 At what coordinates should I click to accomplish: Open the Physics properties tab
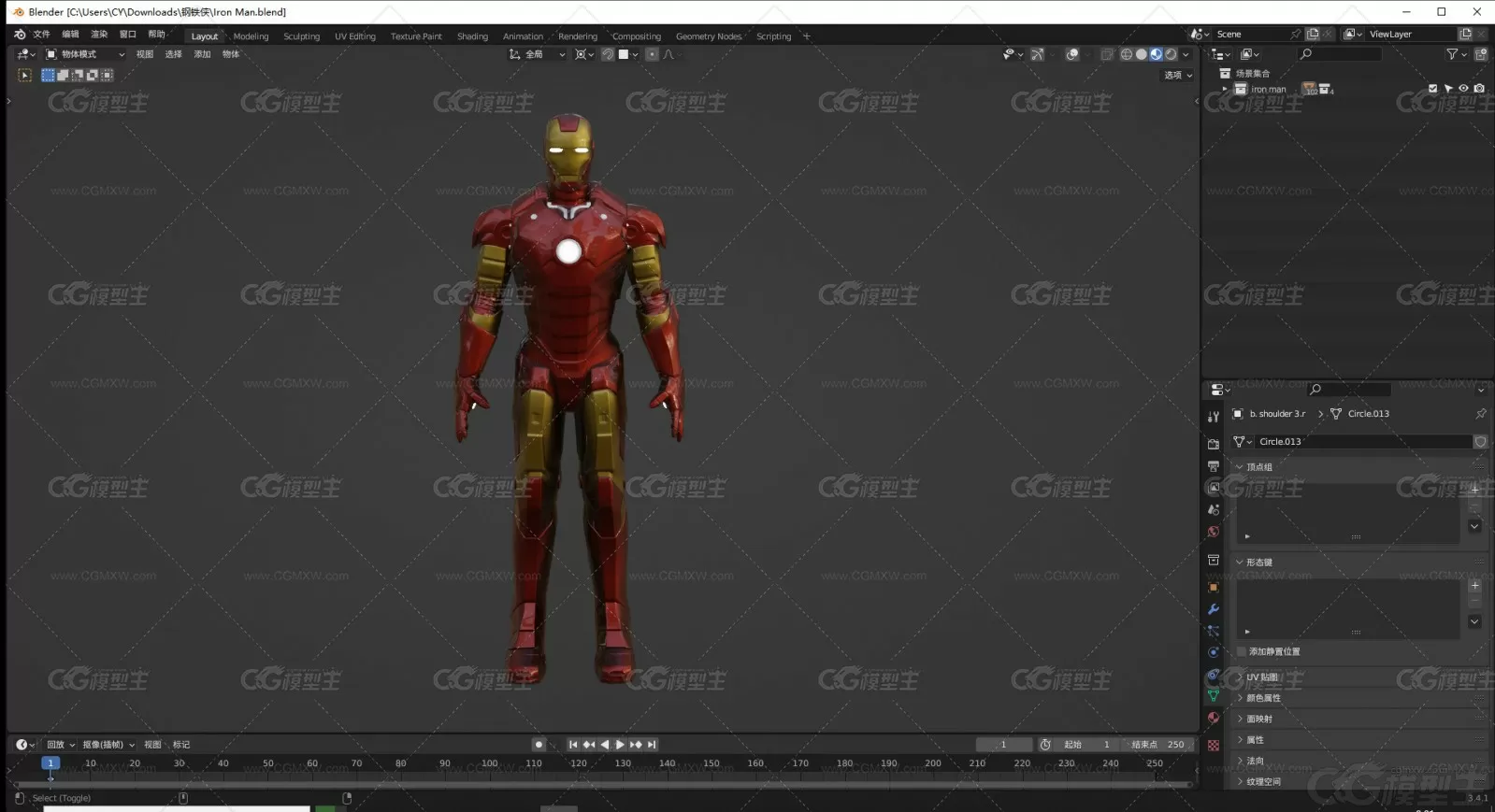(x=1213, y=652)
